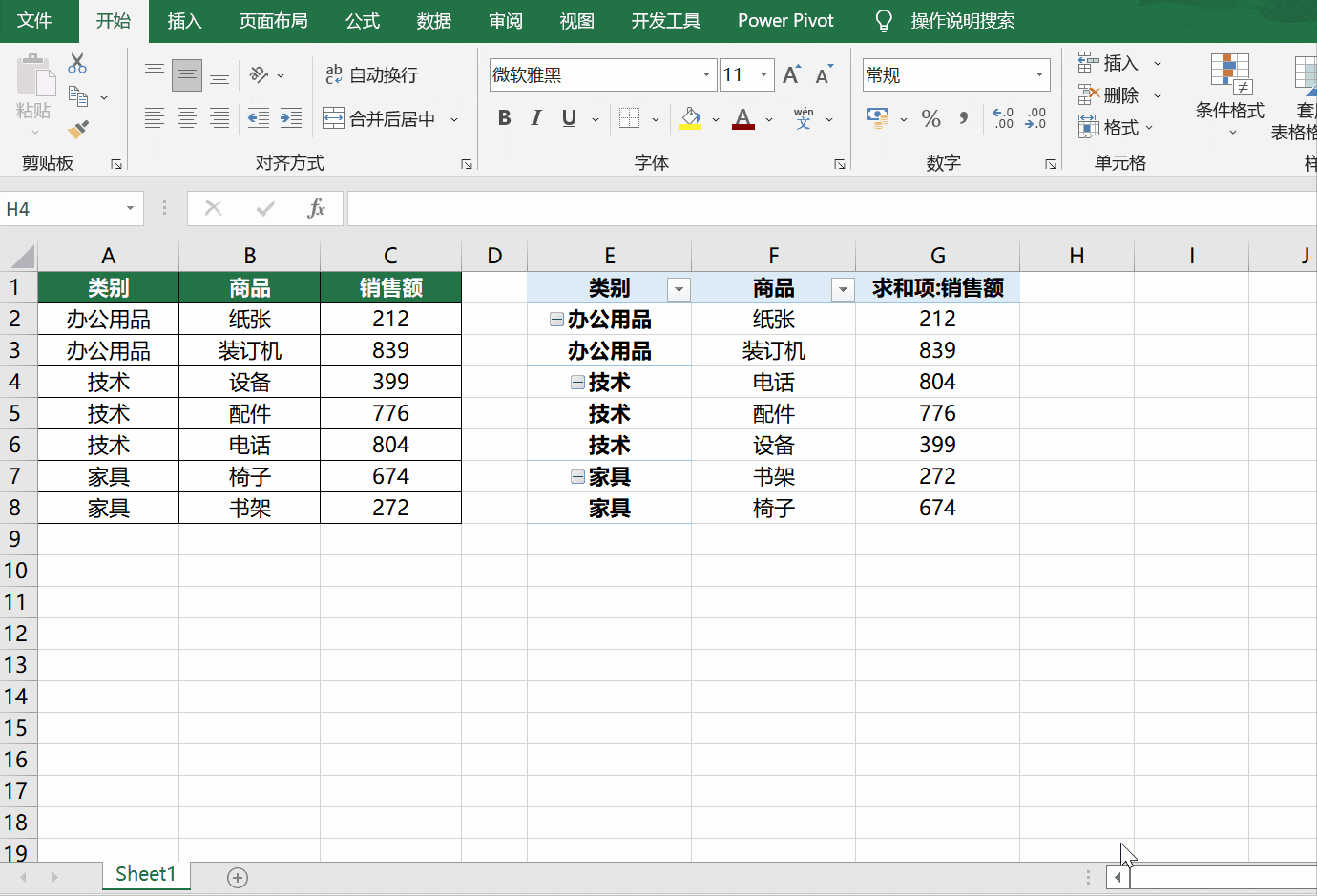
Task: Open underline style dropdown
Action: pyautogui.click(x=596, y=119)
